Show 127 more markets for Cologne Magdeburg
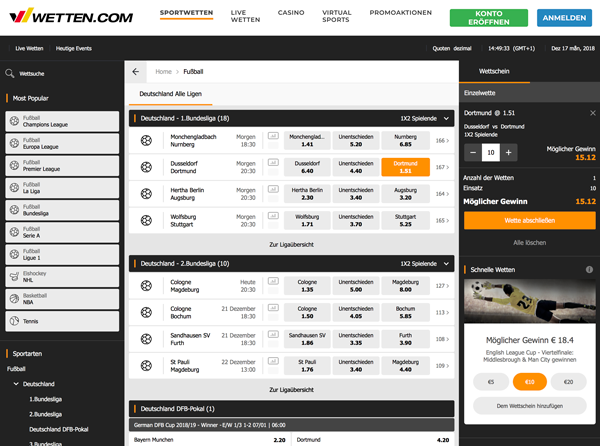The width and height of the screenshot is (600, 446). [442, 286]
